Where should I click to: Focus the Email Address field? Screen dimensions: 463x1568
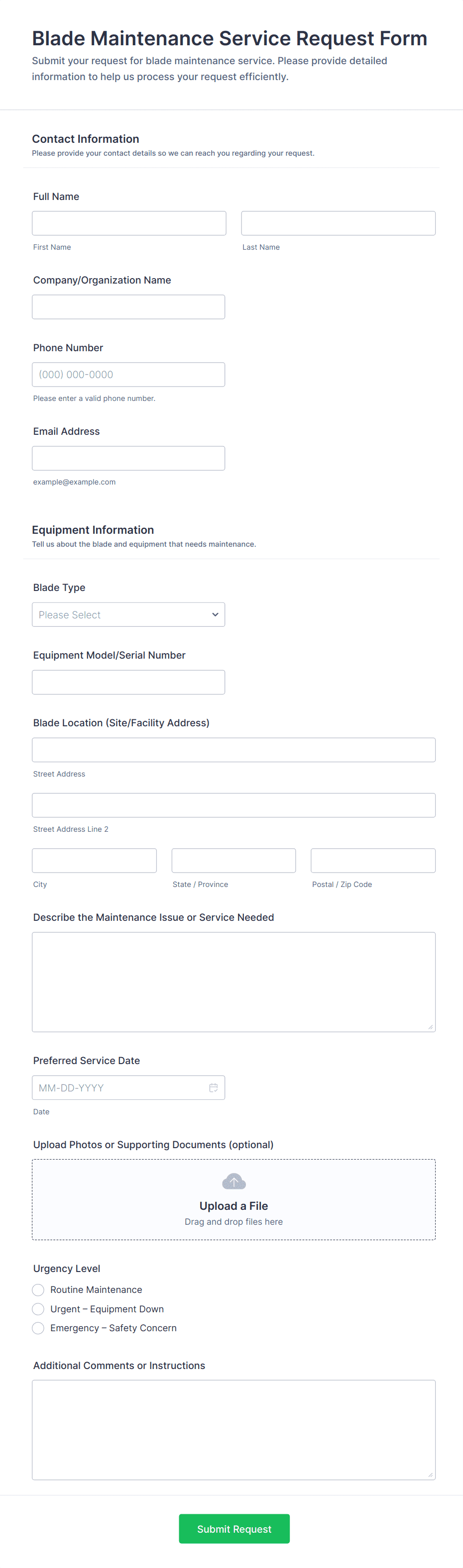[128, 458]
